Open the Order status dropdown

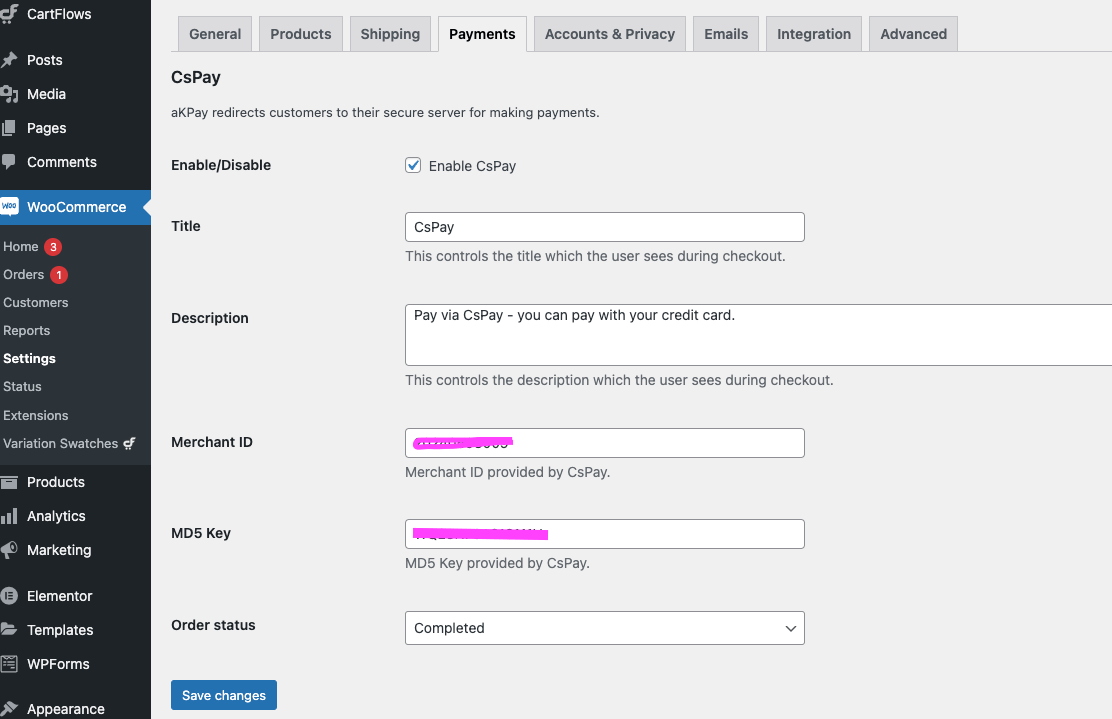point(605,628)
